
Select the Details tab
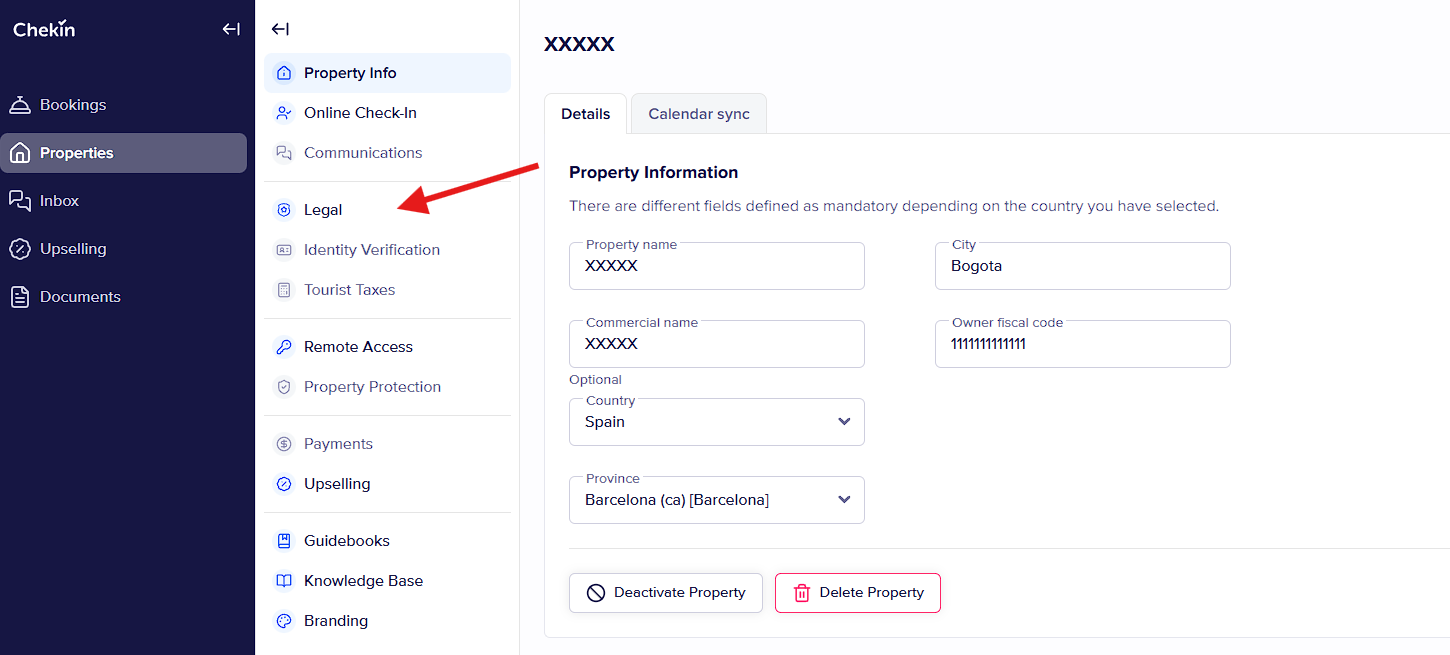pos(585,114)
